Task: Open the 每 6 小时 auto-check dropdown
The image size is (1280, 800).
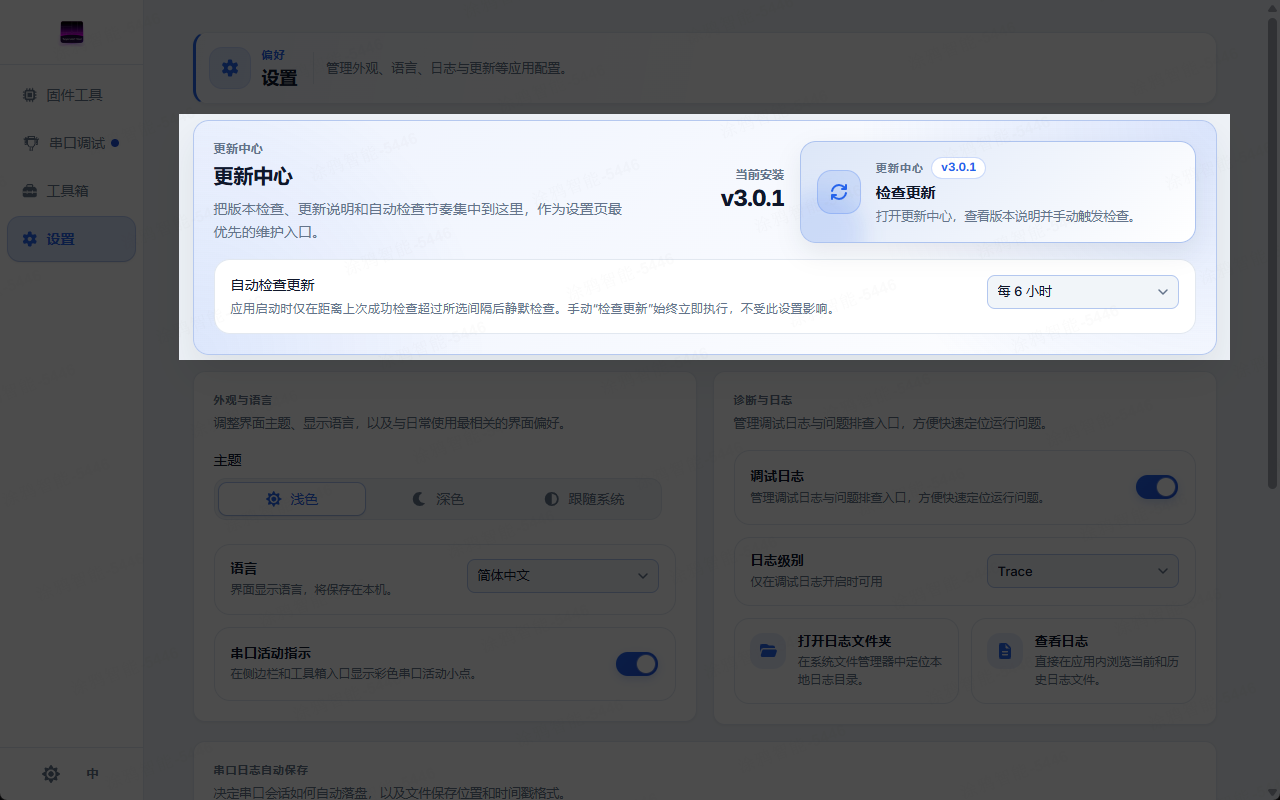Action: click(1082, 292)
